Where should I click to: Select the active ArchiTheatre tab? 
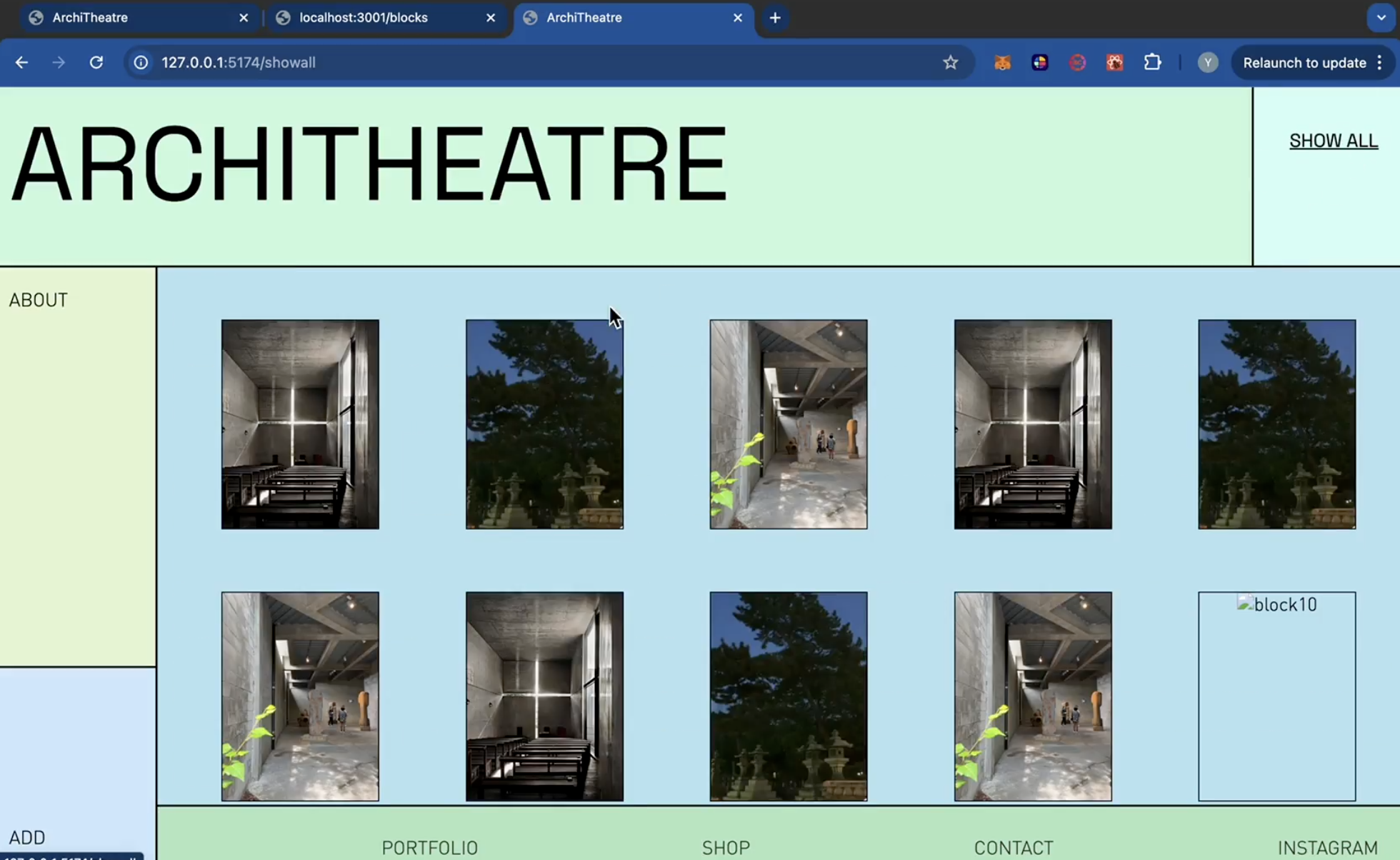634,18
